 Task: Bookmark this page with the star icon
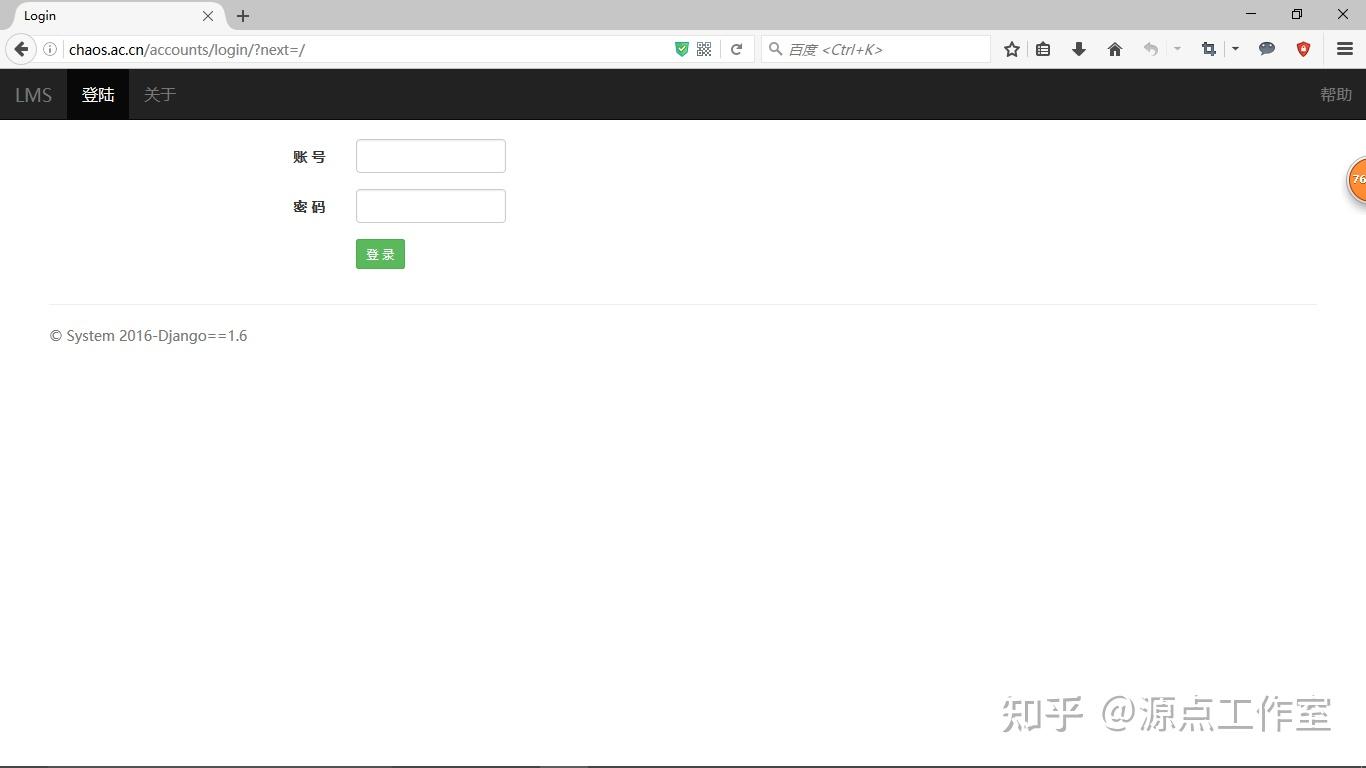(1011, 48)
